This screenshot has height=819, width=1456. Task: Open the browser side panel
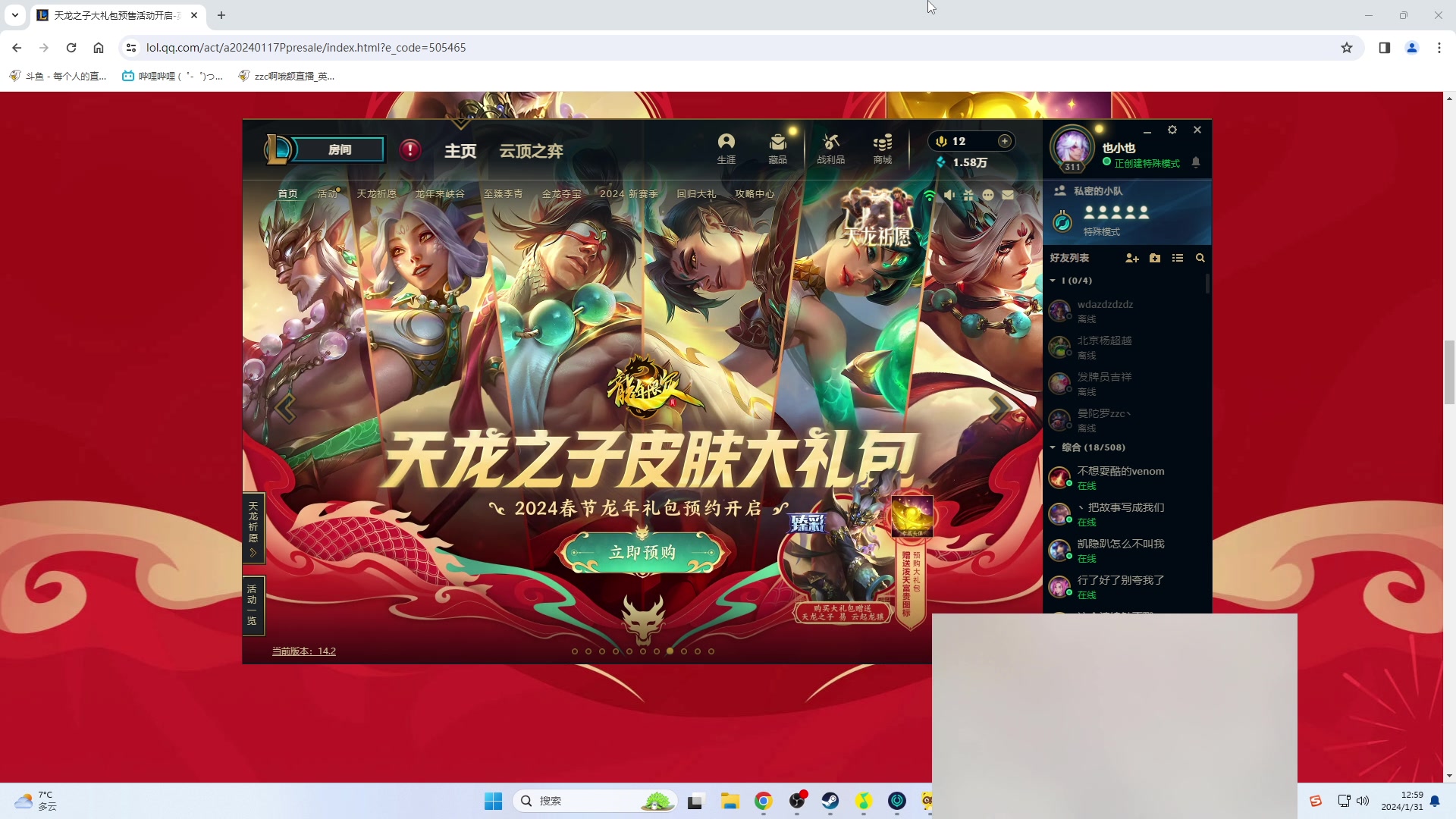(1385, 48)
